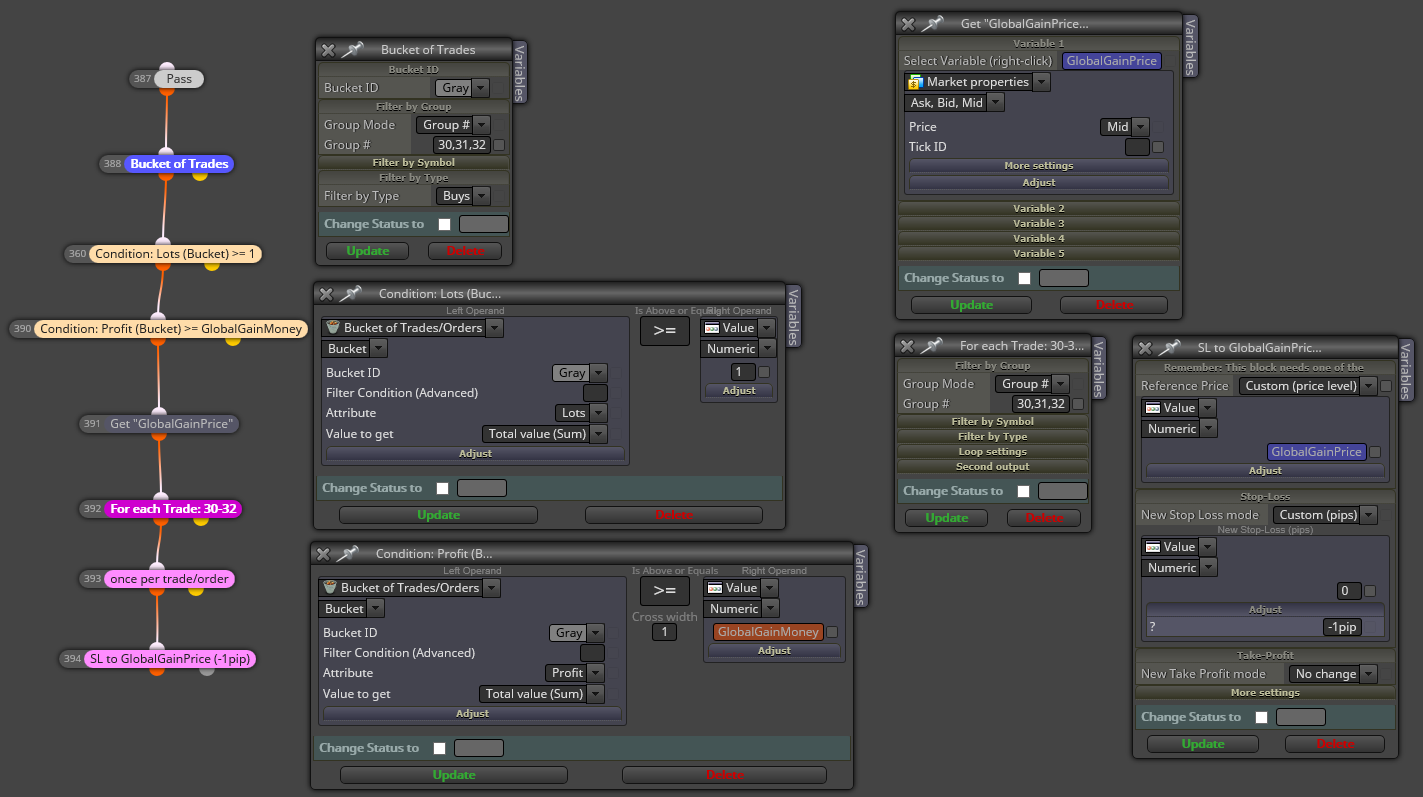The height and width of the screenshot is (797, 1423).
Task: Pin the Condition: Profit panel
Action: click(x=348, y=553)
